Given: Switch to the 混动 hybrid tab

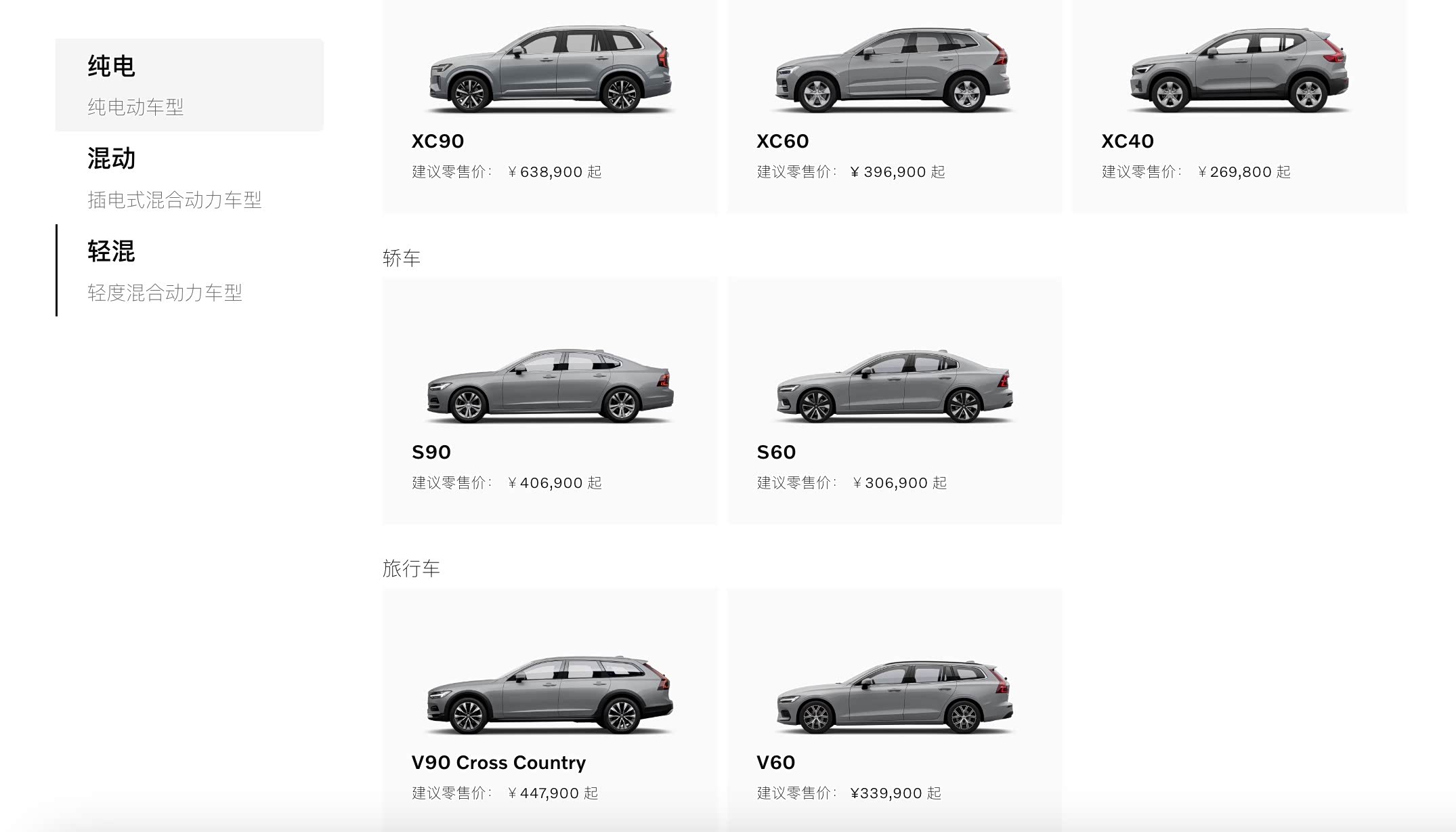Looking at the screenshot, I should 190,178.
